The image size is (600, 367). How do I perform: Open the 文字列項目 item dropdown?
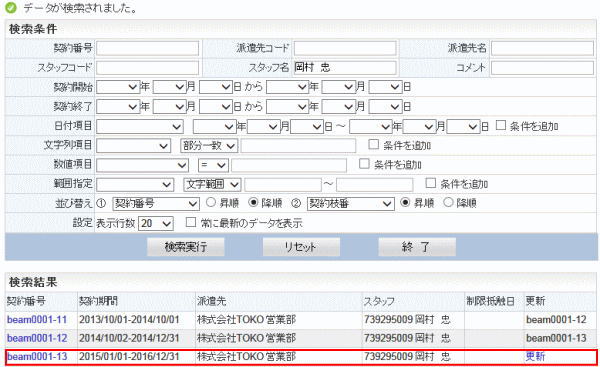tap(133, 146)
